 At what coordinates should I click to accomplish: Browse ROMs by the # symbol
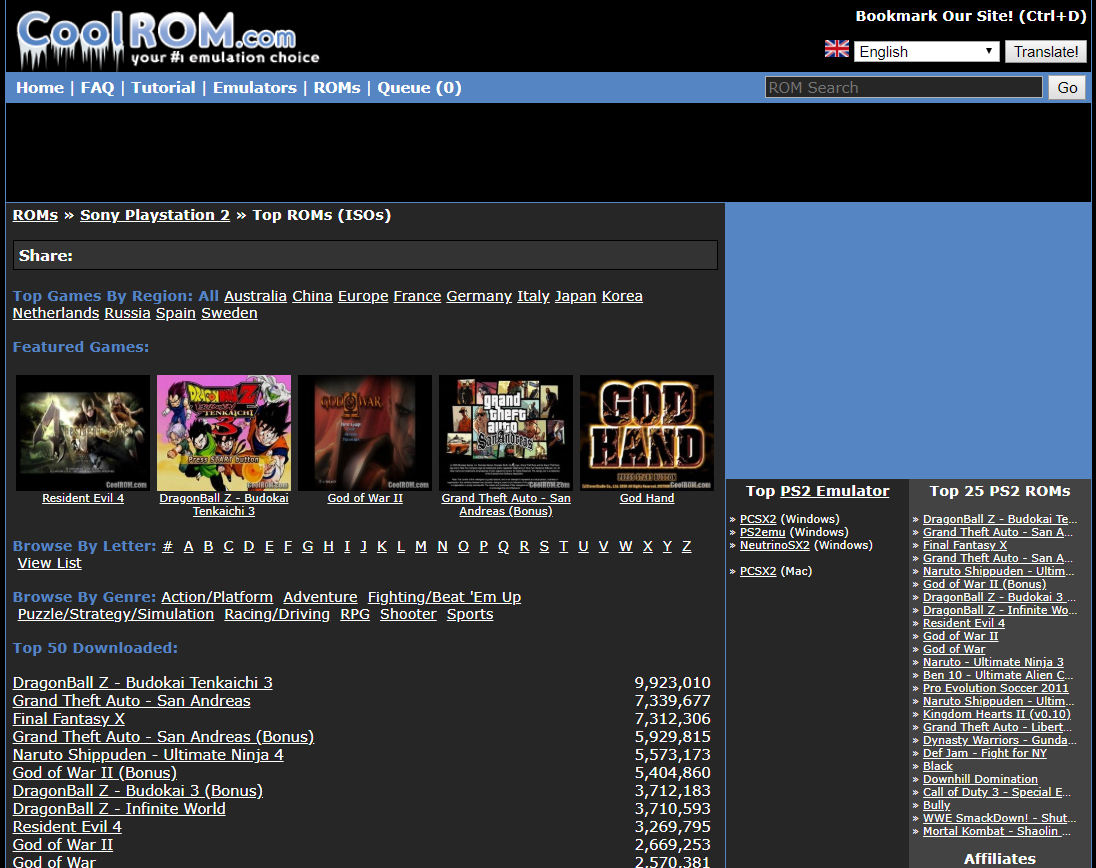coord(168,547)
